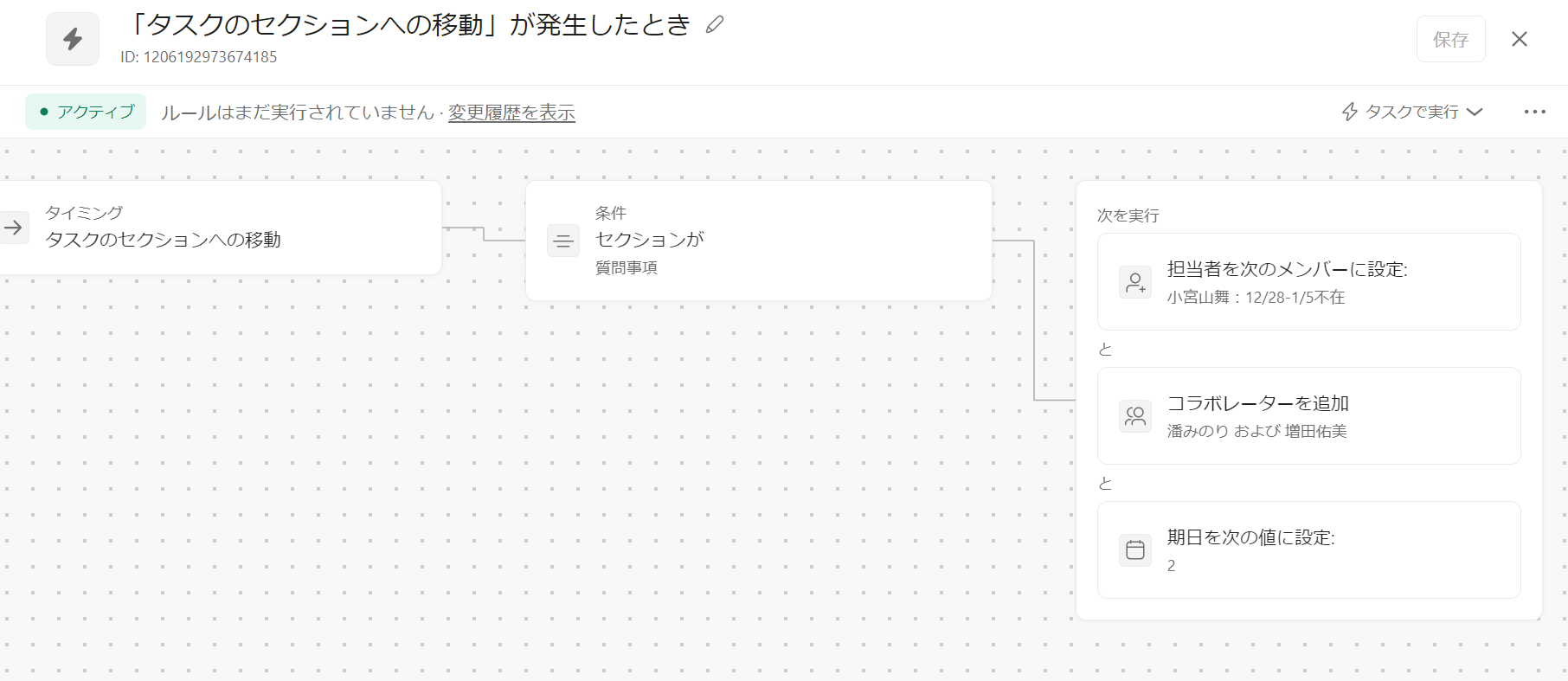The width and height of the screenshot is (1568, 681).
Task: Open 変更履歴を表示 link
Action: click(511, 112)
